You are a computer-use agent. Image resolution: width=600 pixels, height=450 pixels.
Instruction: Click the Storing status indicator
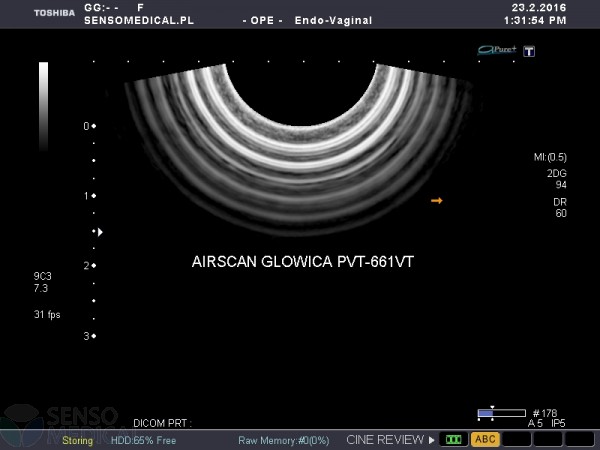pos(77,440)
